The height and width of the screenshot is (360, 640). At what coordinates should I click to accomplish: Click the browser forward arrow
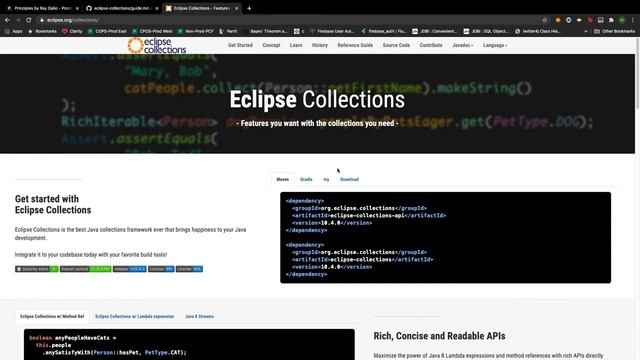pos(18,20)
